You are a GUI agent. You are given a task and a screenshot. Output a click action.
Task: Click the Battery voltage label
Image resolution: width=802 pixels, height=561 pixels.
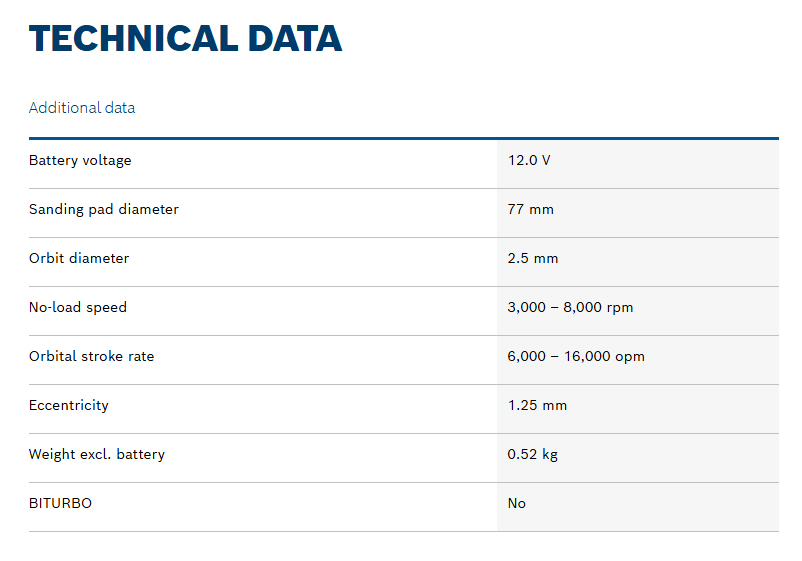point(80,160)
